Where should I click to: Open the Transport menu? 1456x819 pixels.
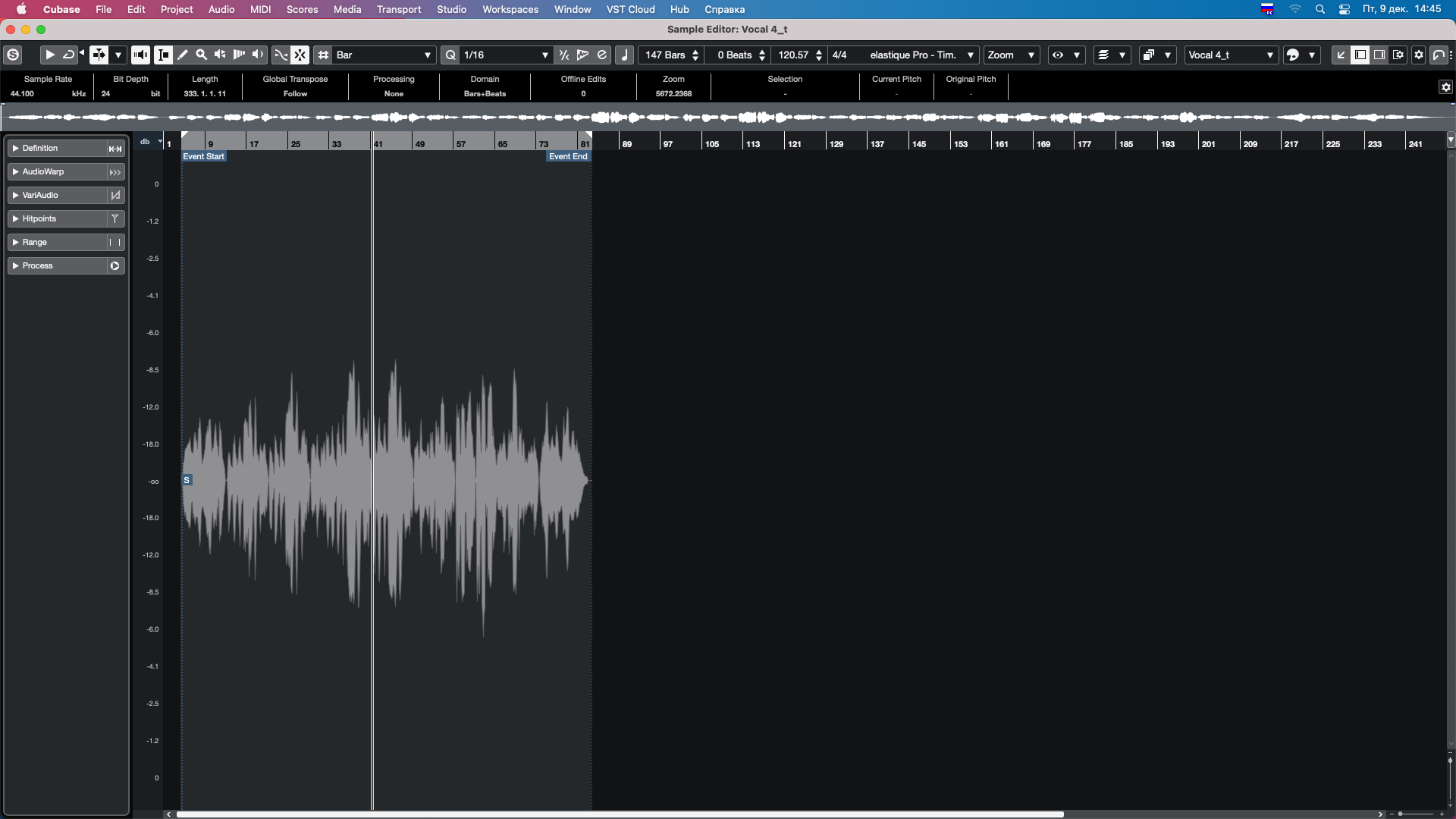click(399, 9)
